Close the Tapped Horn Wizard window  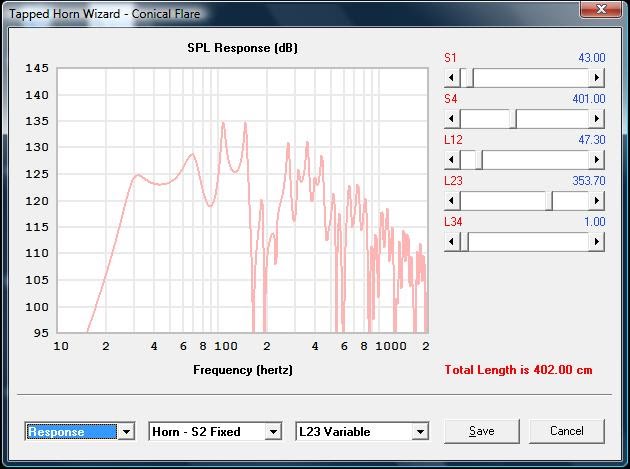601,9
